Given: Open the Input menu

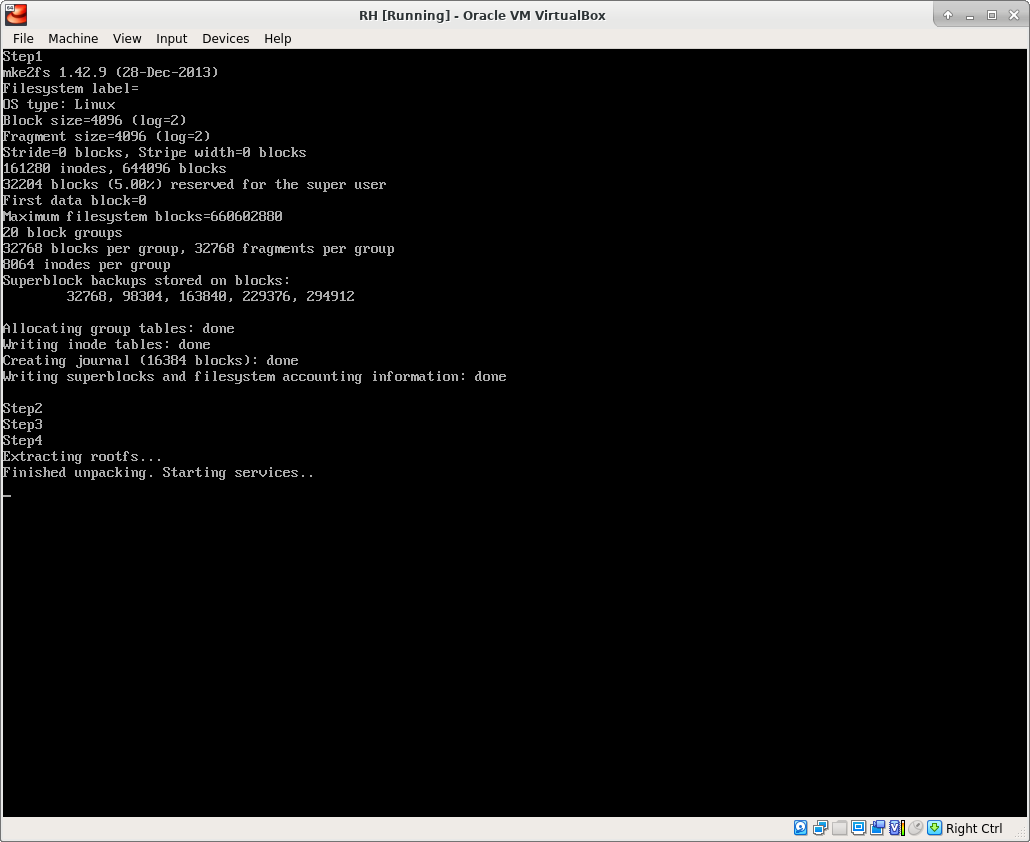Looking at the screenshot, I should coord(171,38).
